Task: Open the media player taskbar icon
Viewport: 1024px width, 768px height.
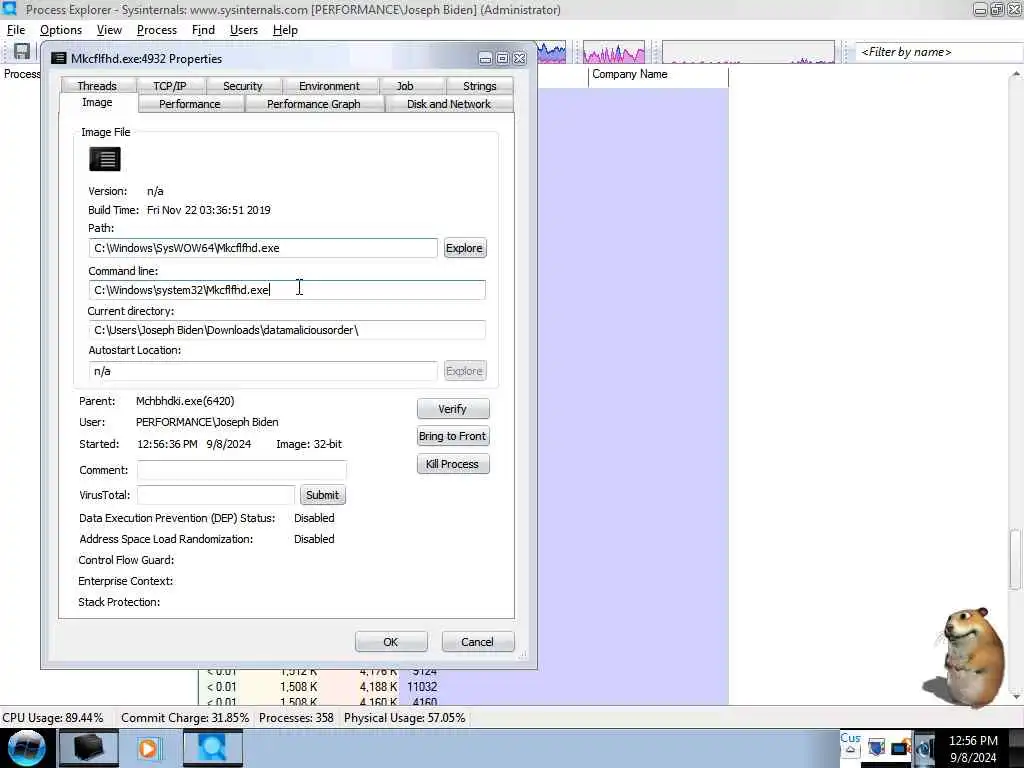Action: click(x=149, y=748)
